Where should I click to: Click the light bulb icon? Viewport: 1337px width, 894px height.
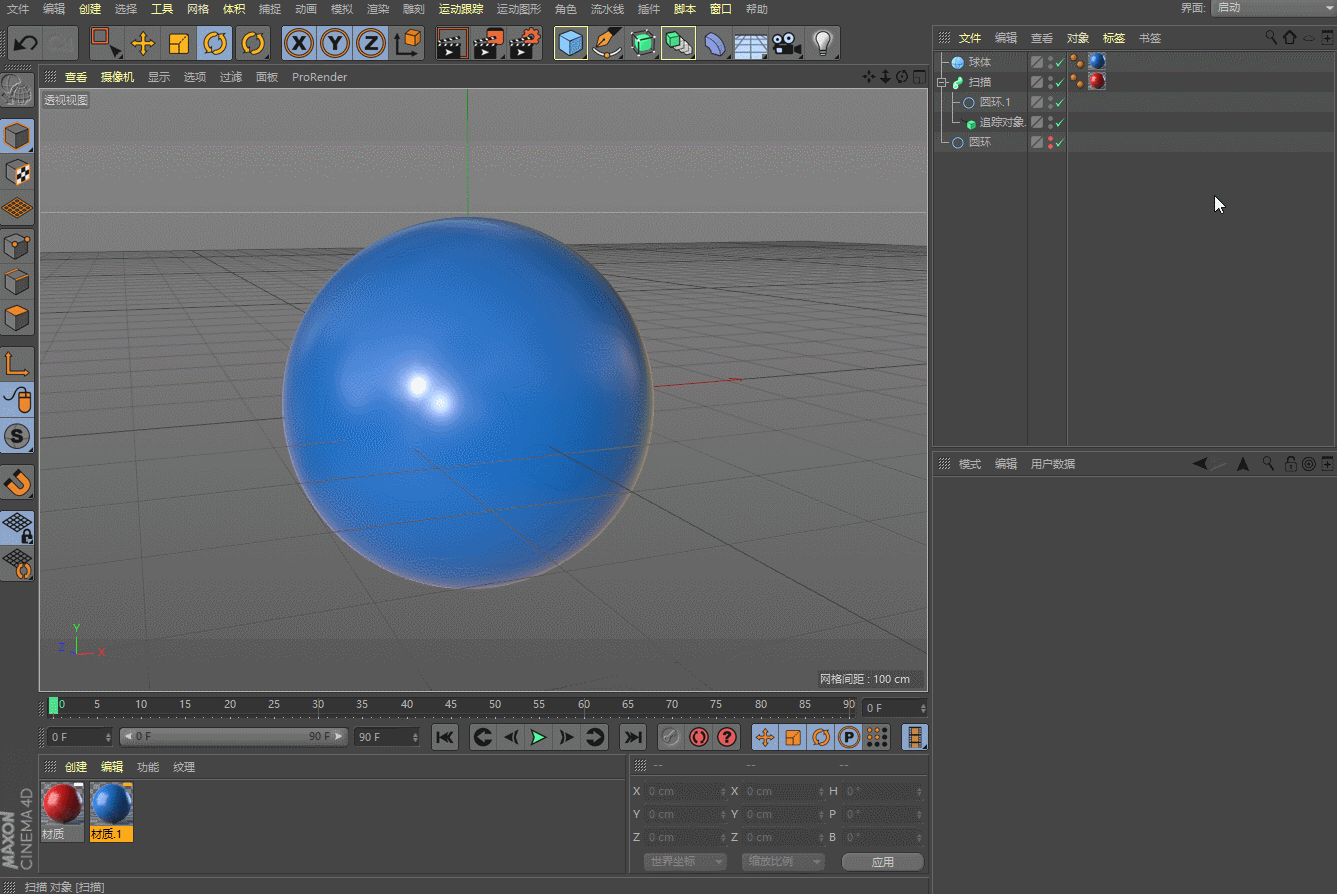click(x=822, y=44)
